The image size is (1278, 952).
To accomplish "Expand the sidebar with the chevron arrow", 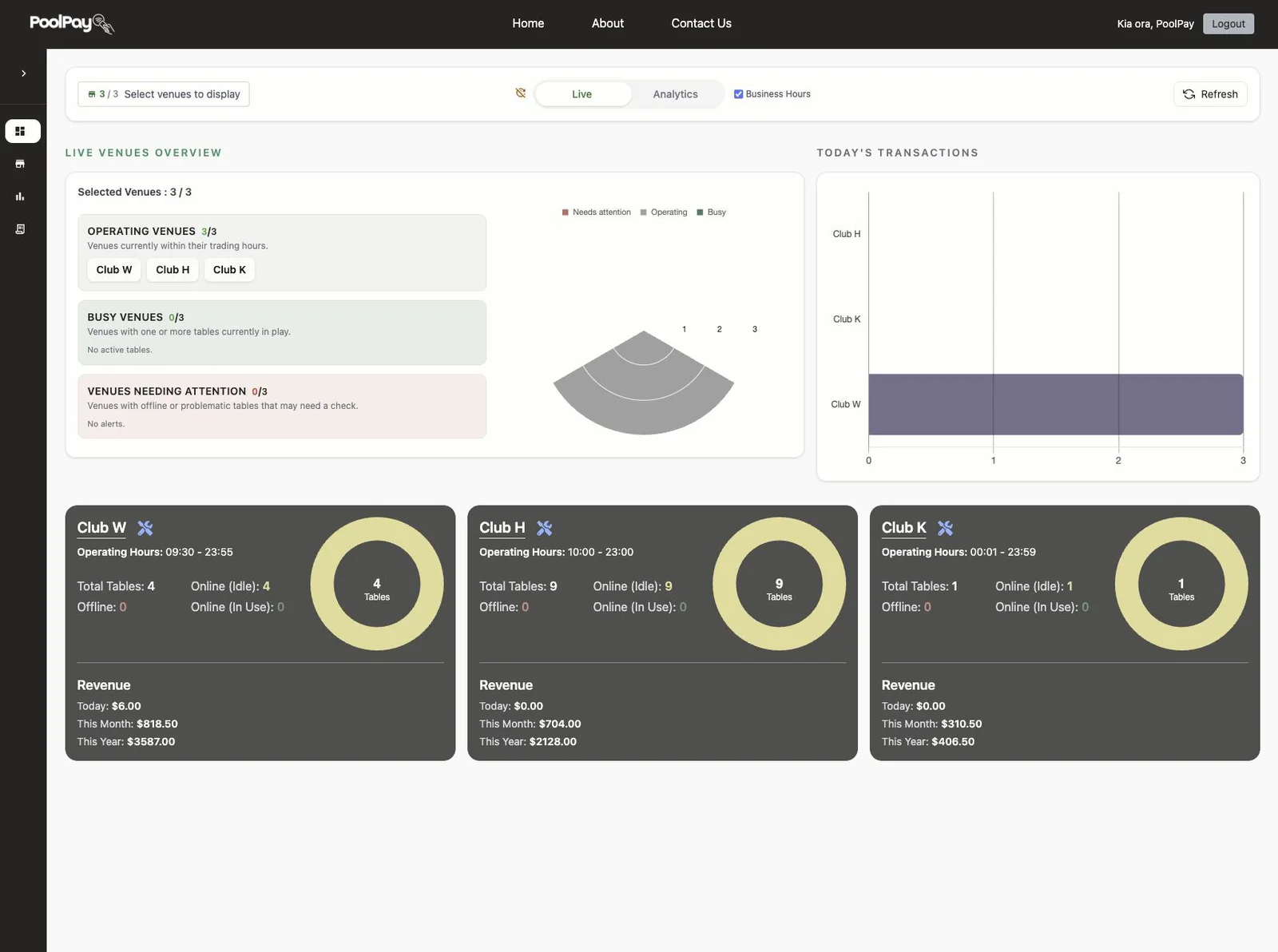I will point(23,73).
